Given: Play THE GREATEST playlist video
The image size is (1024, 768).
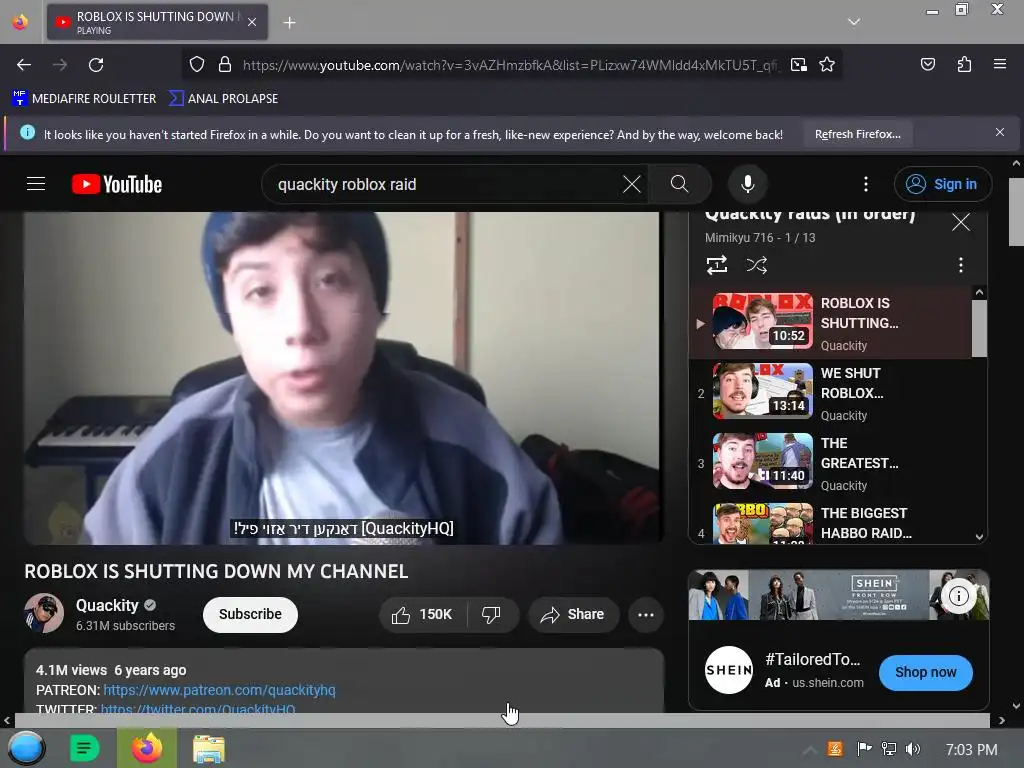Looking at the screenshot, I should click(x=830, y=462).
